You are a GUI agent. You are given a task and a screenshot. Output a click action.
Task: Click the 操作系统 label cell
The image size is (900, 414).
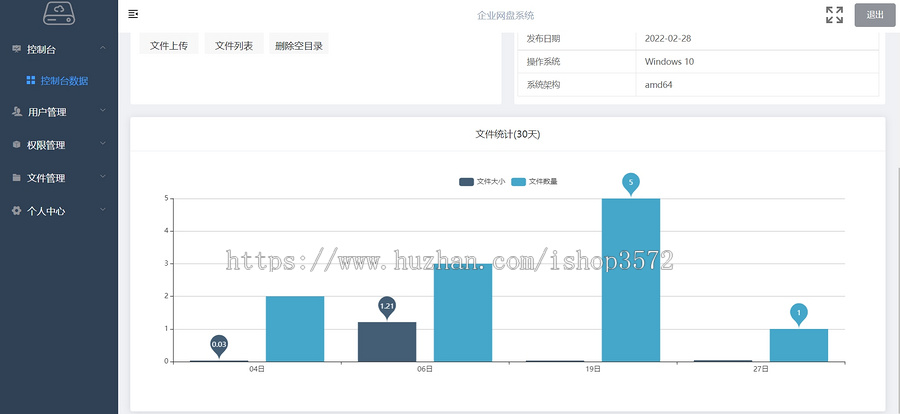577,61
